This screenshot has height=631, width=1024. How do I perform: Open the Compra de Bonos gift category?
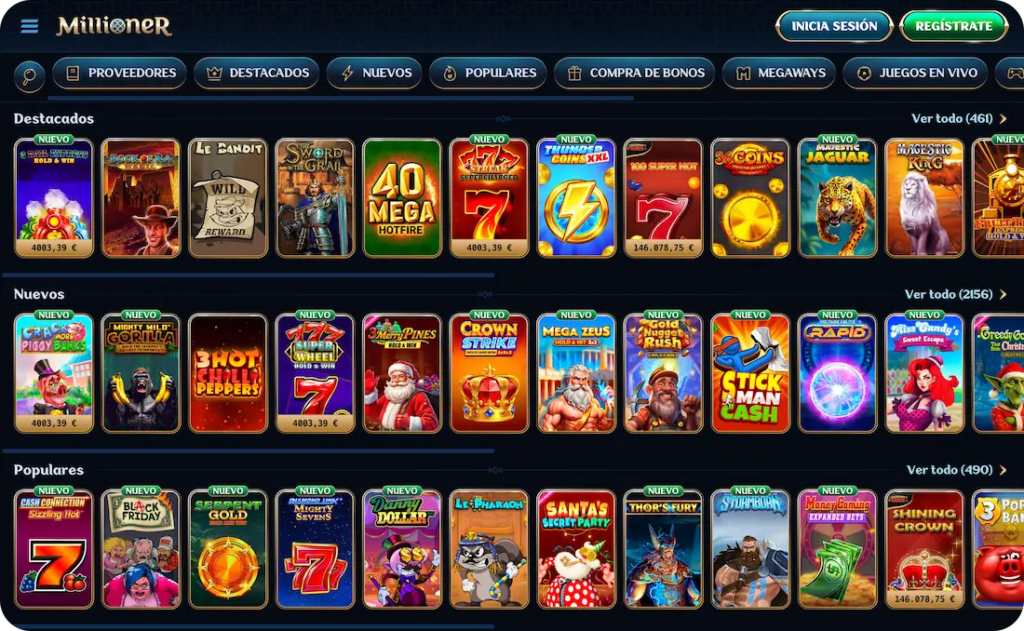634,73
